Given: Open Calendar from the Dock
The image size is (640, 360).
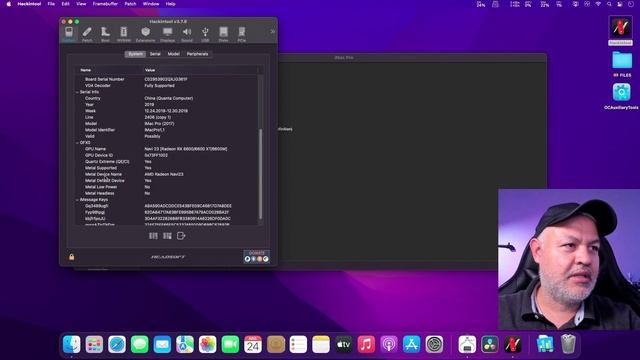Looking at the screenshot, I should tap(253, 345).
